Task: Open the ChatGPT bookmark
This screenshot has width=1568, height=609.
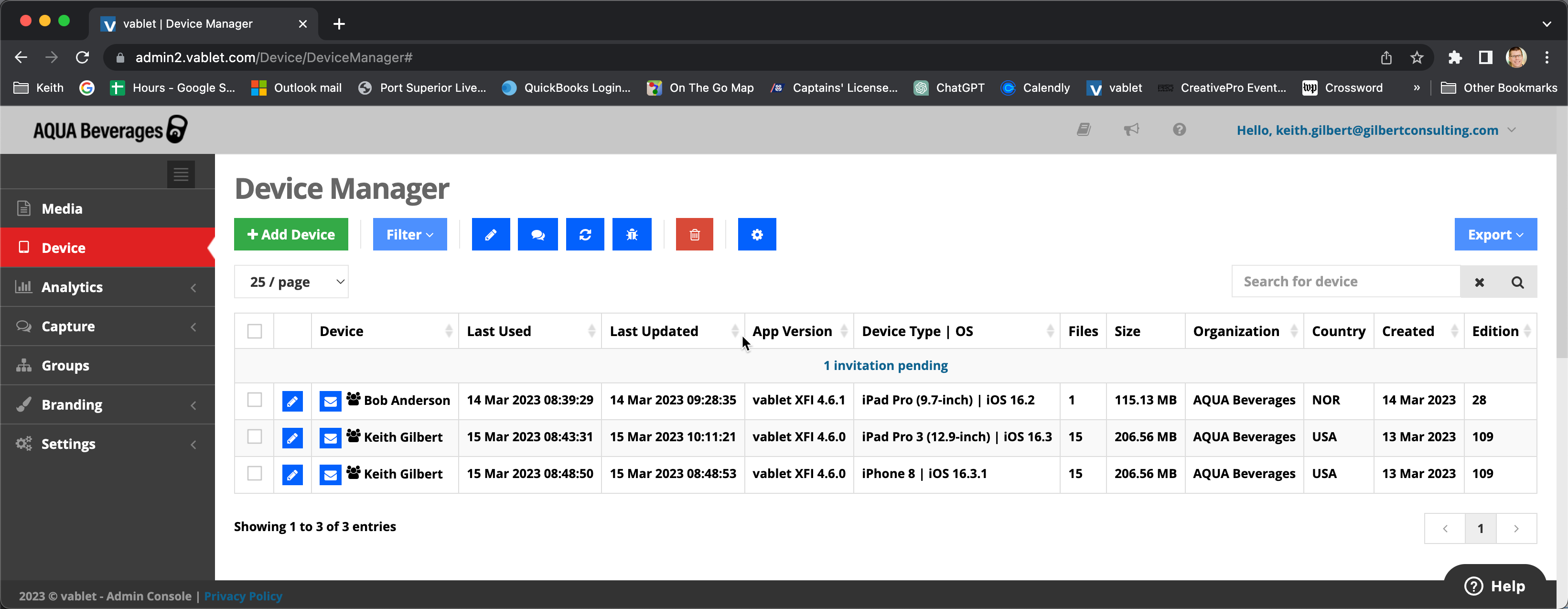Action: coord(949,87)
